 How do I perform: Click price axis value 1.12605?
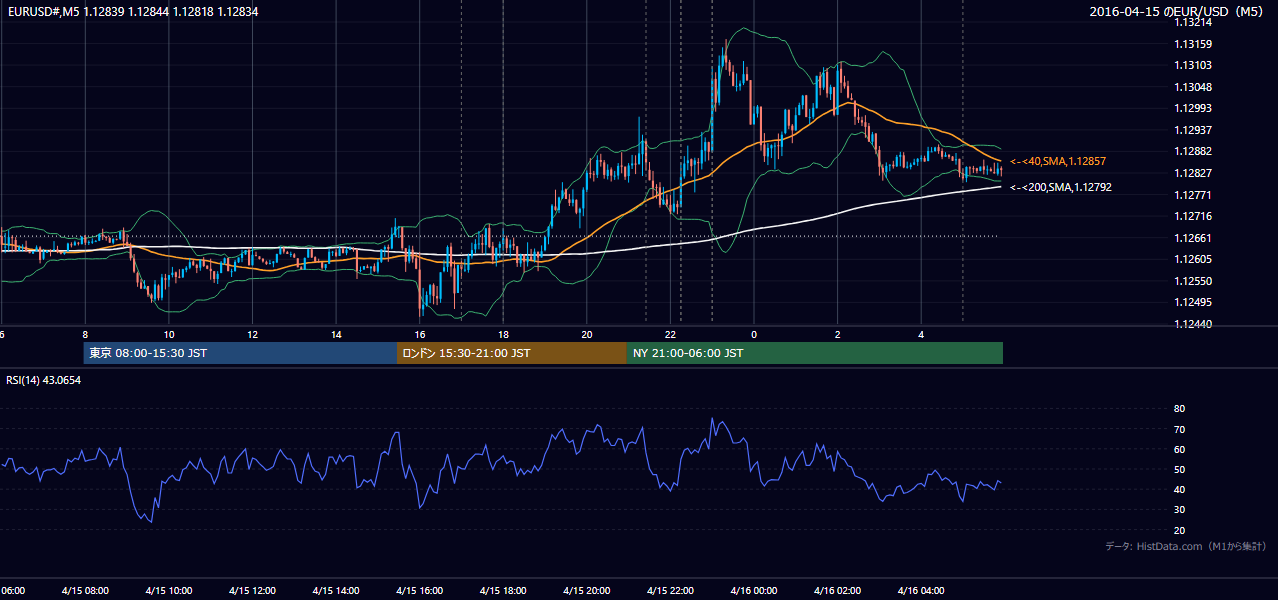(1192, 259)
